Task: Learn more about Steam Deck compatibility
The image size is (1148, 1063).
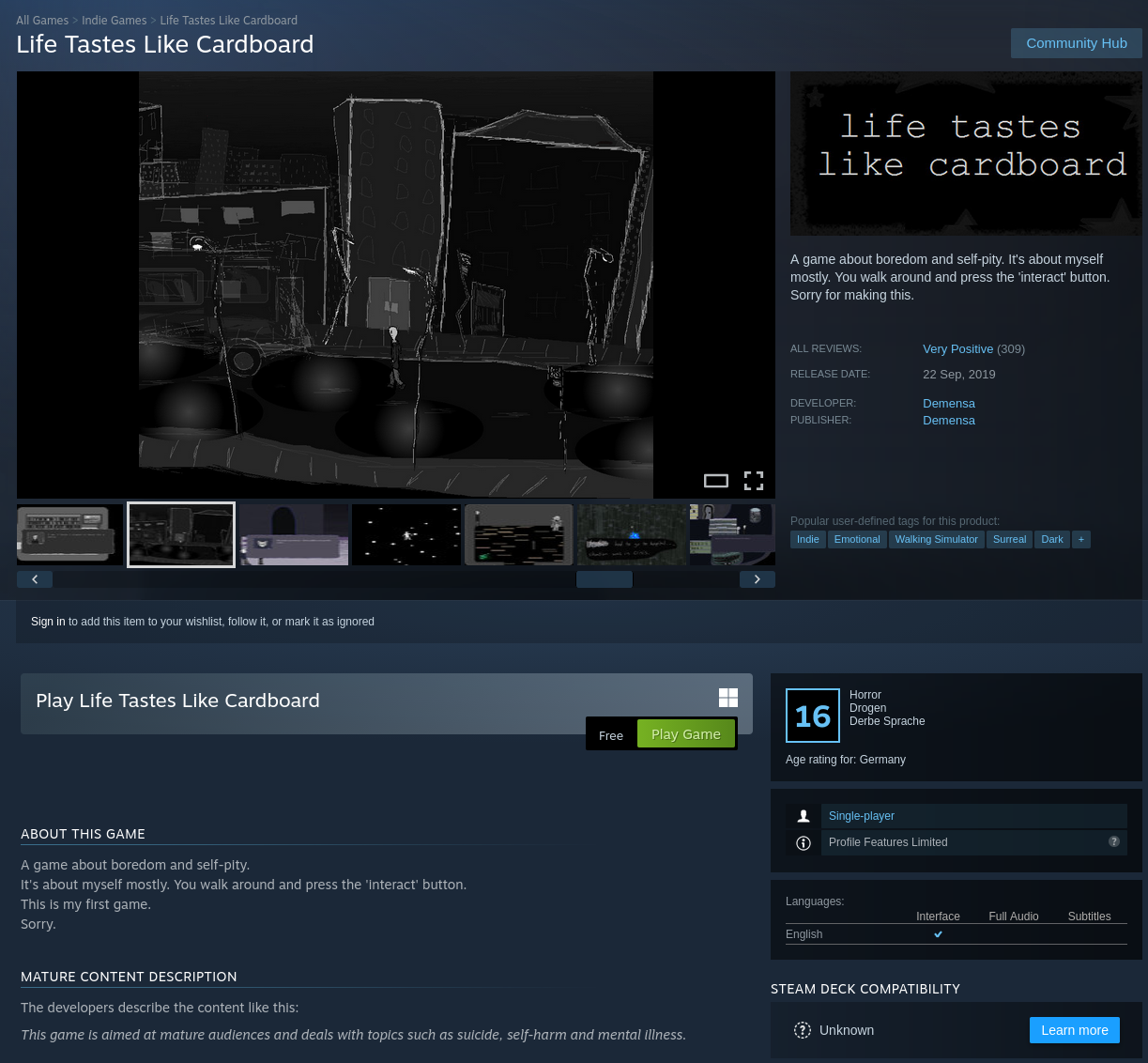Action: [x=1074, y=1030]
